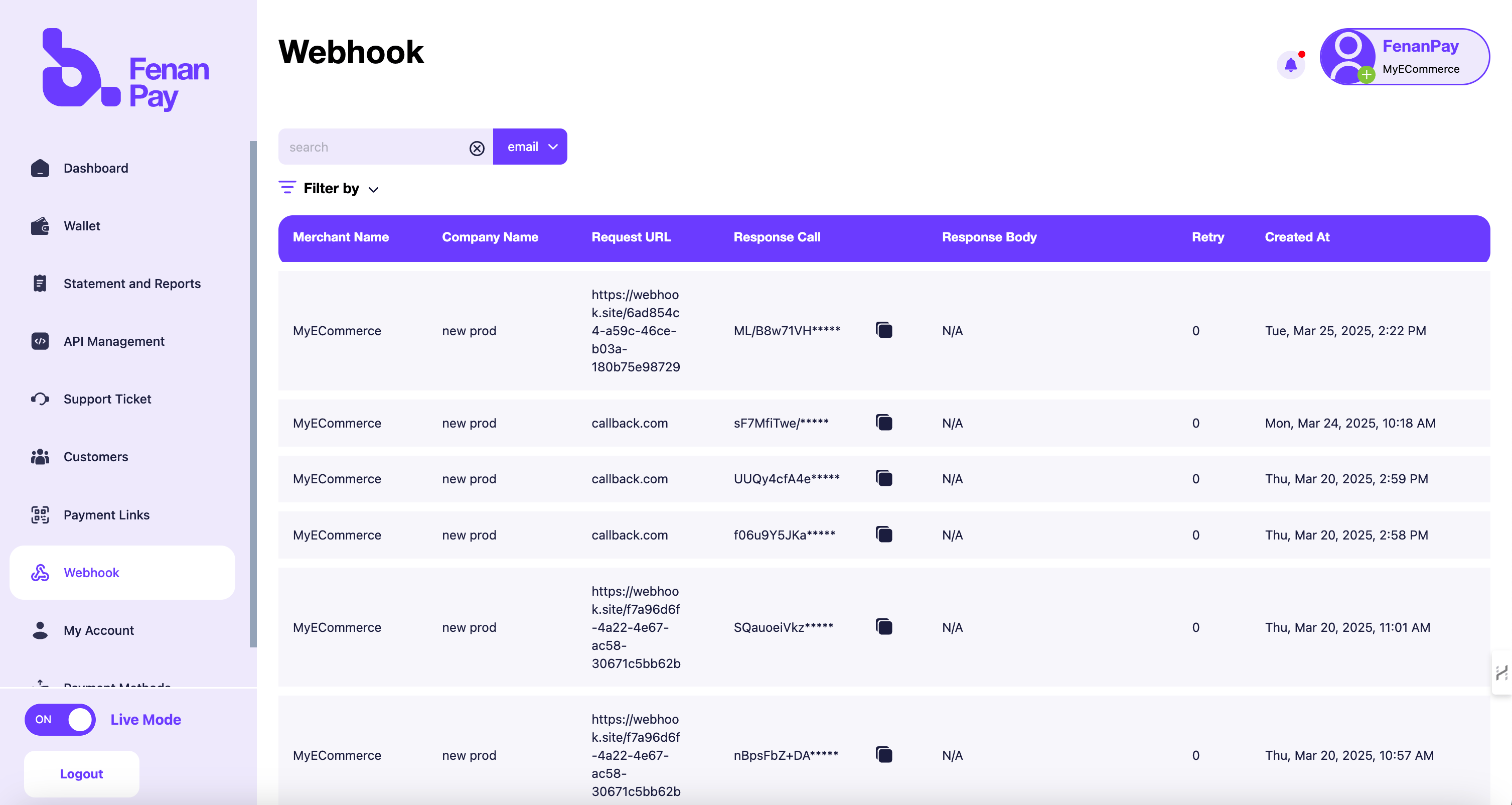Copy response call ML/B8w71VH*****
1512x805 pixels.
click(884, 330)
